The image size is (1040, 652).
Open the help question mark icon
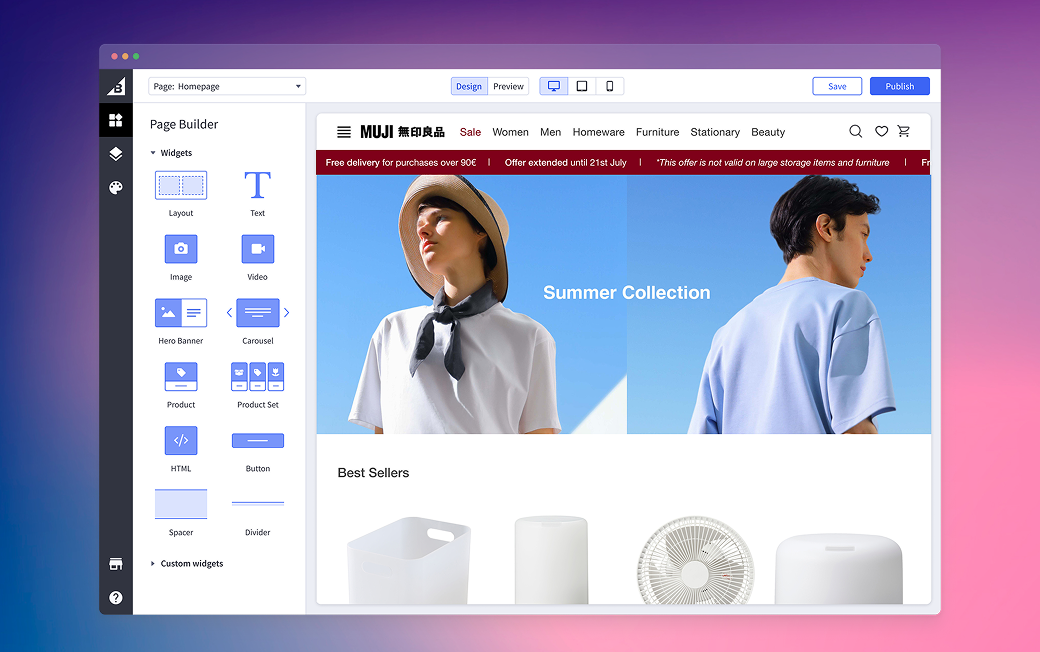[x=116, y=598]
